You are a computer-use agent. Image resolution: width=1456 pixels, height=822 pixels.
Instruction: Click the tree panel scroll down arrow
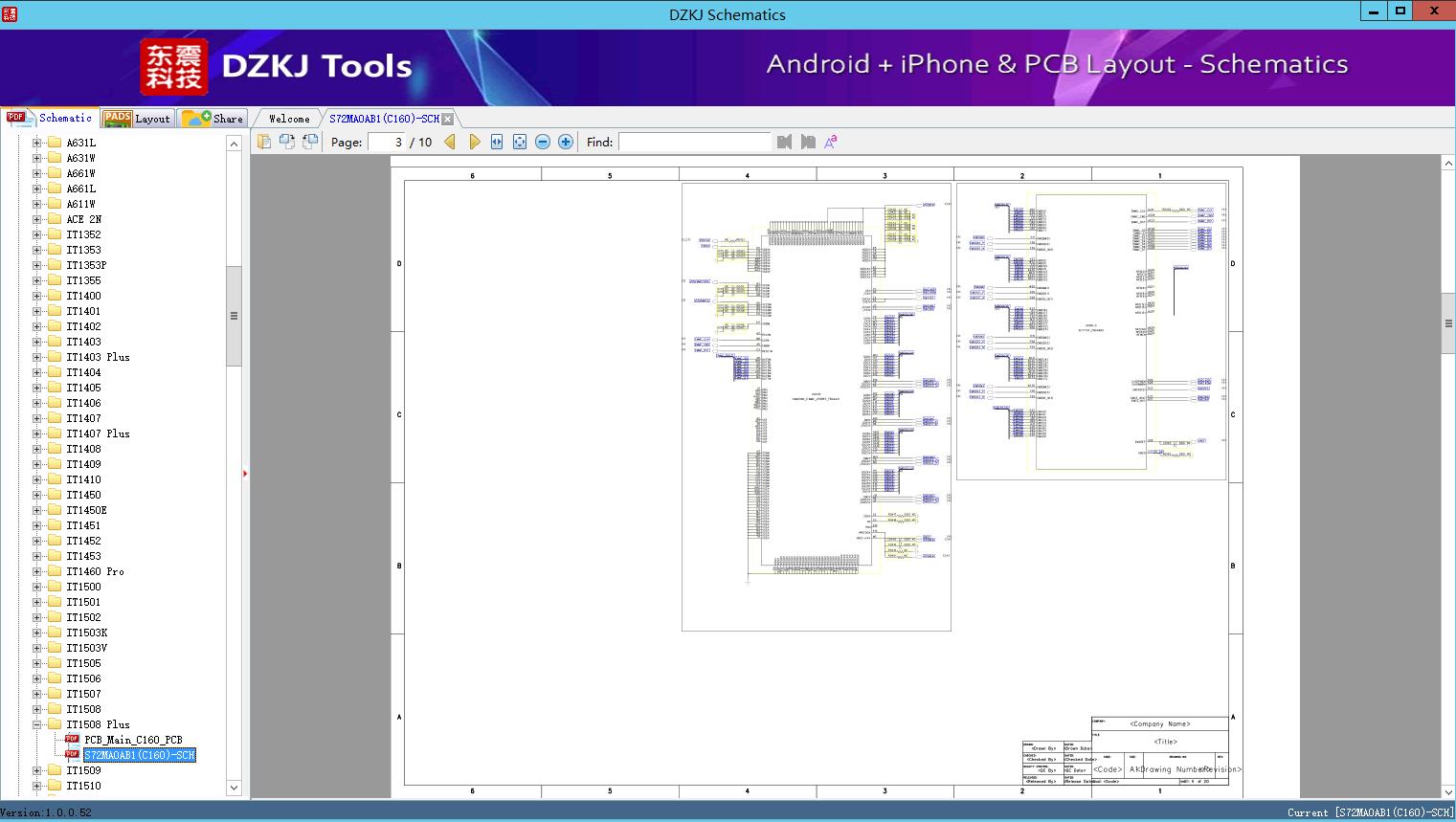click(234, 788)
